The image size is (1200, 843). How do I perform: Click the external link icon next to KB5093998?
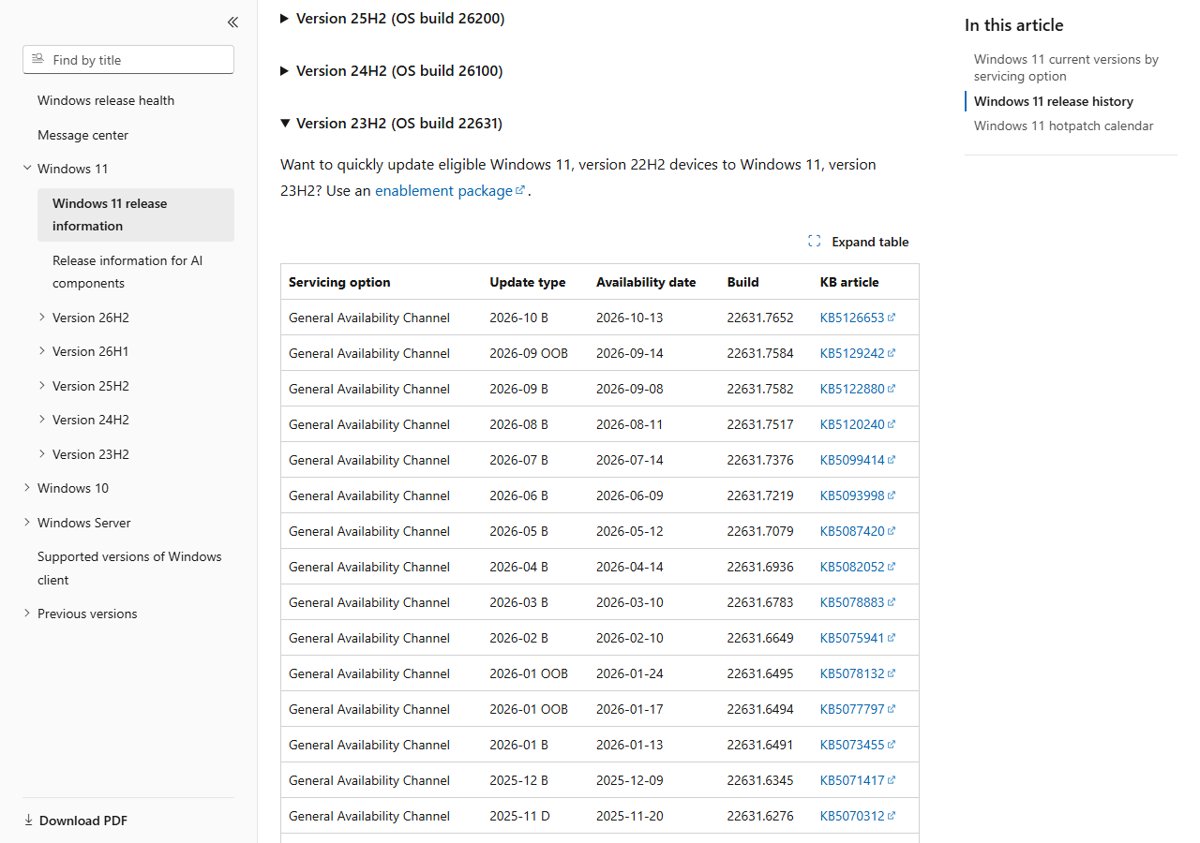coord(891,495)
